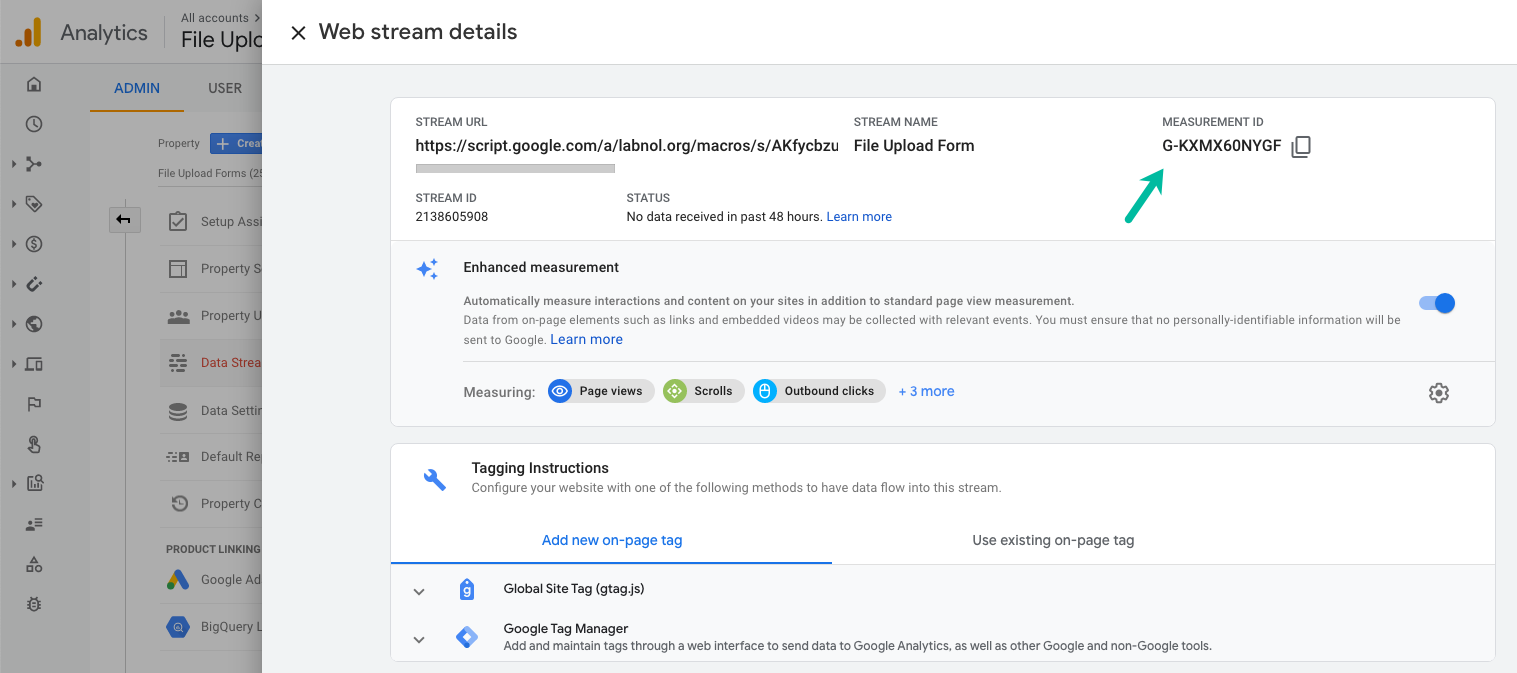This screenshot has height=673, width=1517.
Task: Click the Data Settings database icon
Action: pos(178,410)
